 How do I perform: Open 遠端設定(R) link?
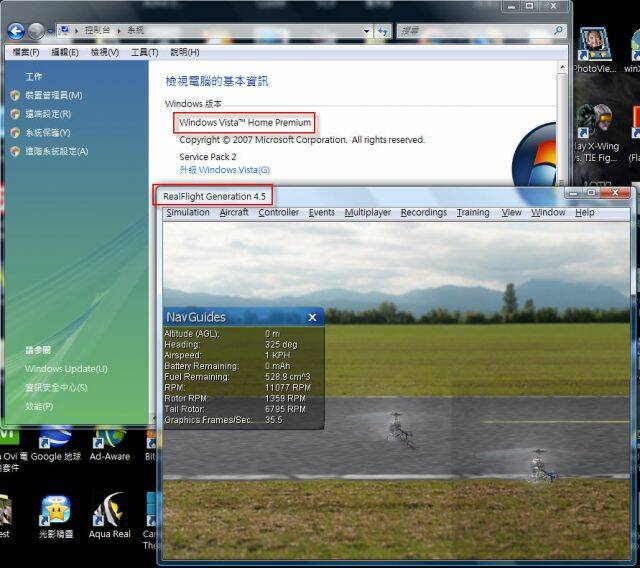coord(48,114)
